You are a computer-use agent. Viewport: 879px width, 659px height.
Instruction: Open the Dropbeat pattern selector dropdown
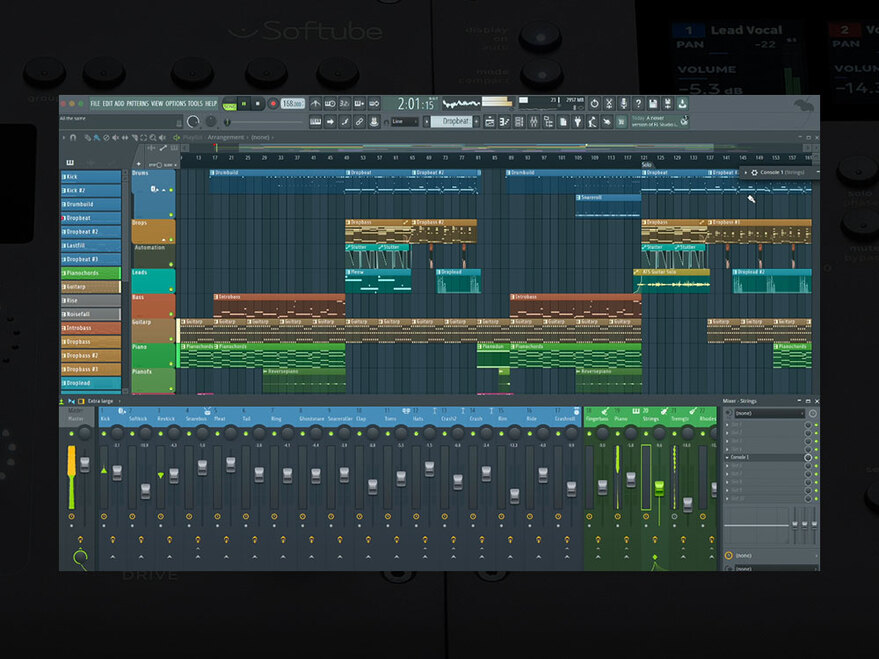coord(453,121)
